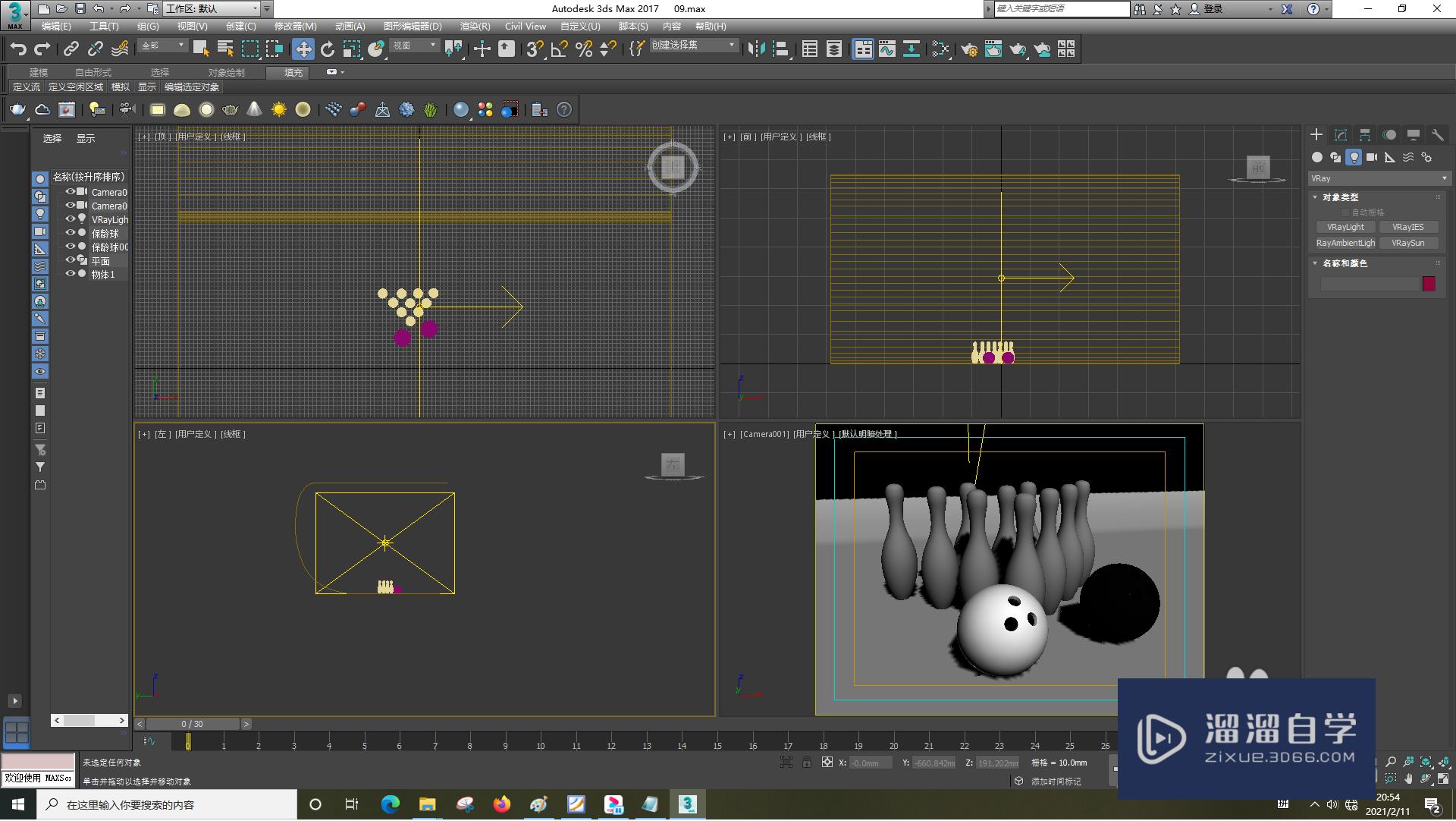Open the 全部 selection filter dropdown
This screenshot has height=821, width=1456.
162,46
